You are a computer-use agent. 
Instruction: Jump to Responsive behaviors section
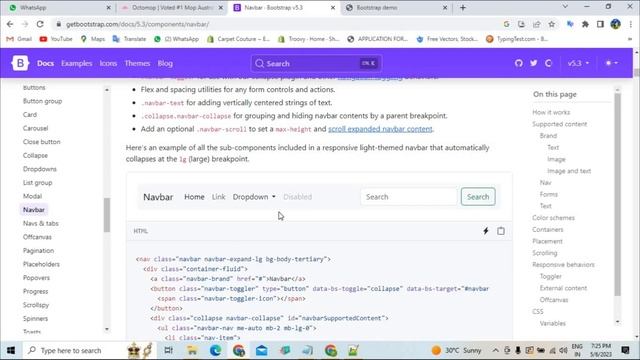pos(563,264)
